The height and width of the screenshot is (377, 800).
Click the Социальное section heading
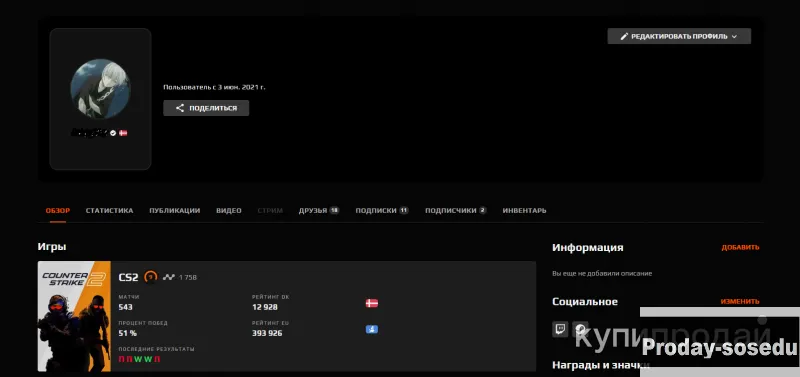585,301
